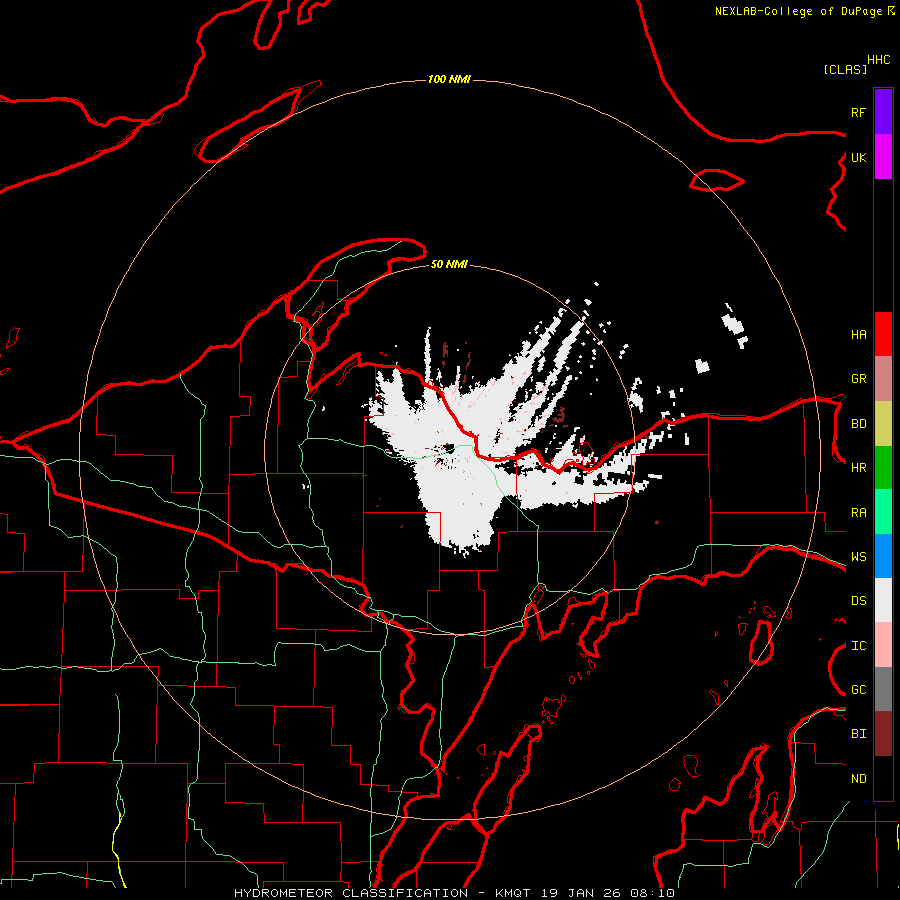Click the DS legend label
The width and height of the screenshot is (900, 900).
pyautogui.click(x=858, y=601)
